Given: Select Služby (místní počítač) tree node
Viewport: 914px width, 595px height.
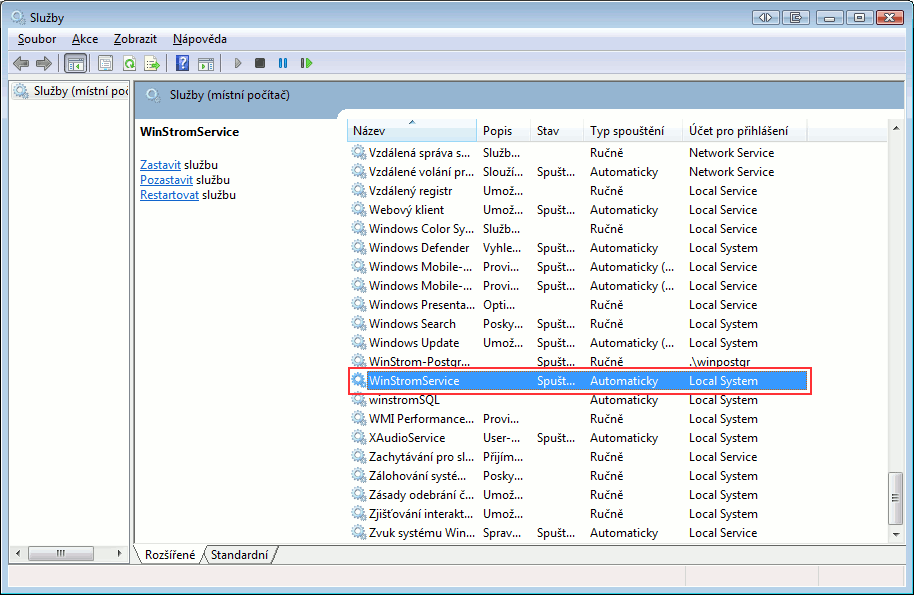Looking at the screenshot, I should coord(70,91).
